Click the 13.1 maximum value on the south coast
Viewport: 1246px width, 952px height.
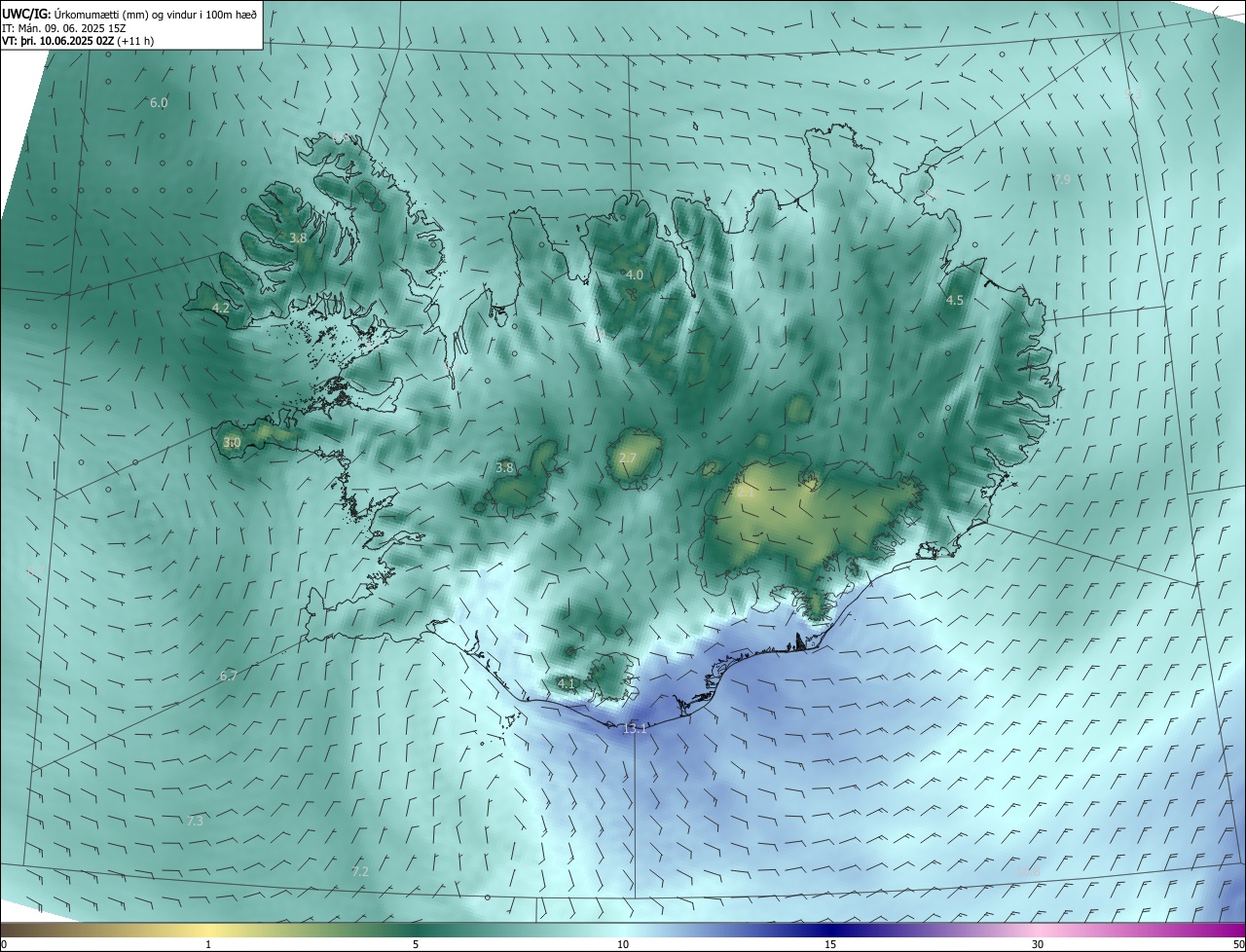point(635,728)
